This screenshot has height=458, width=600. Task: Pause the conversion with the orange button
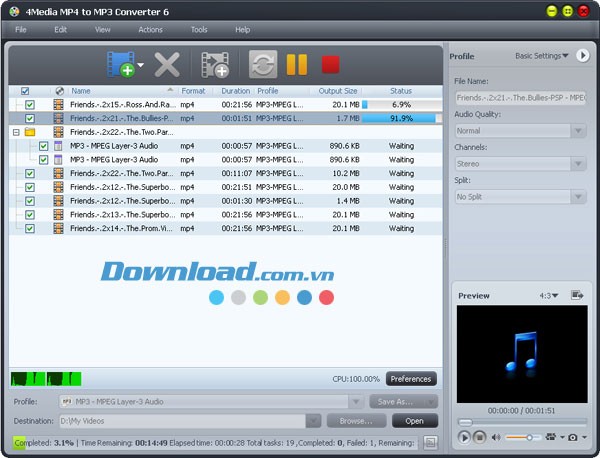pyautogui.click(x=297, y=65)
